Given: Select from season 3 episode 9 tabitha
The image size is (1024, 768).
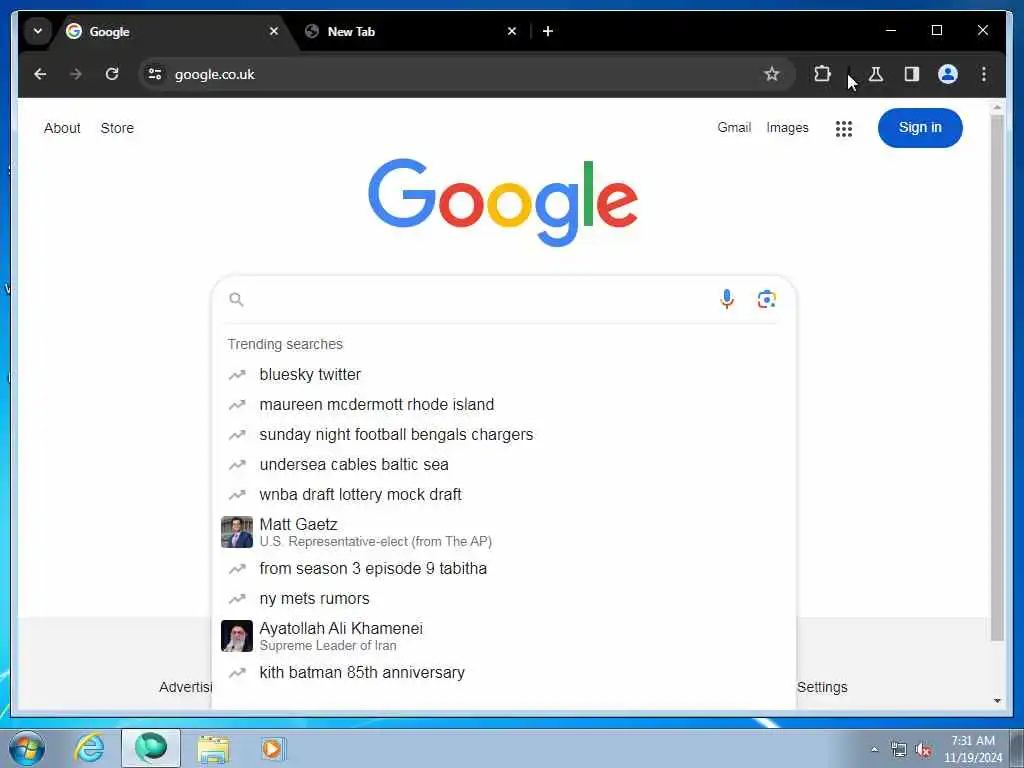Looking at the screenshot, I should click(504, 569).
